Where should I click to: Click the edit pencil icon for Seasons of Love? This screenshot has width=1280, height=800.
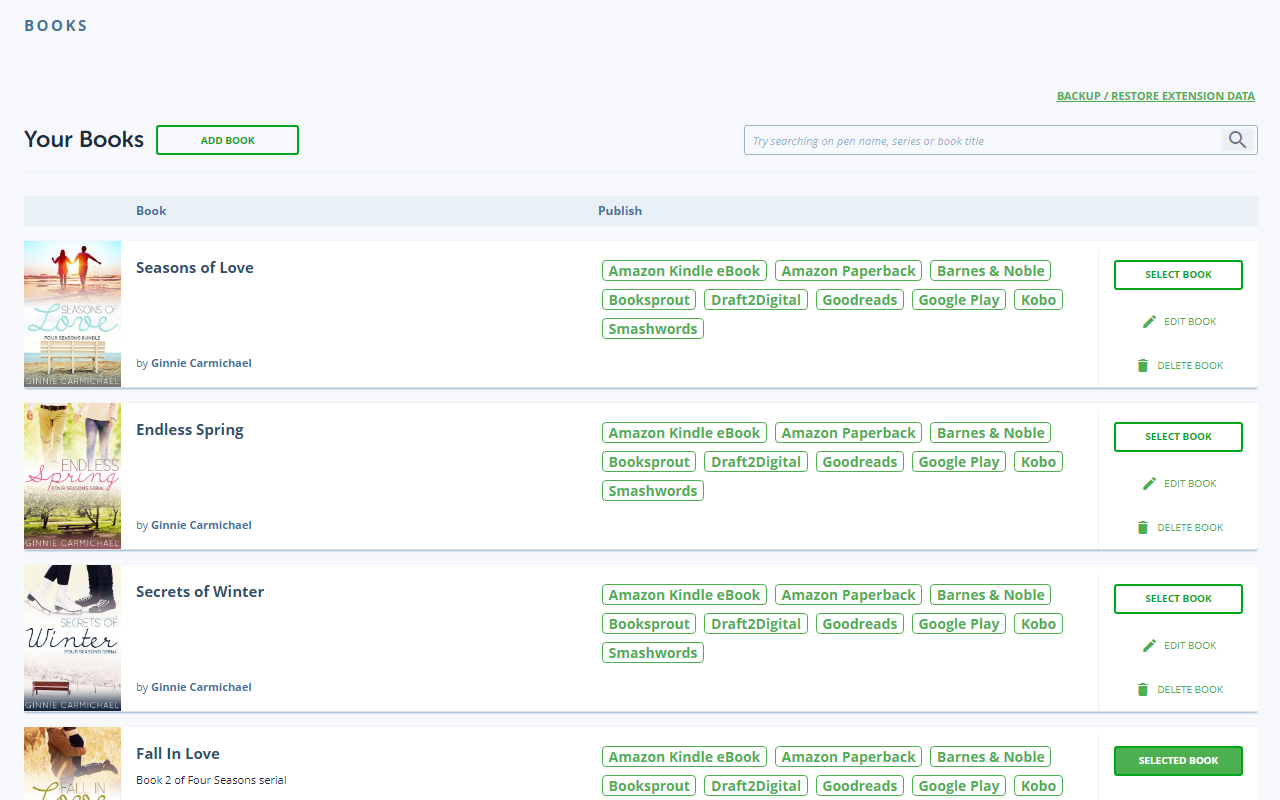tap(1149, 321)
